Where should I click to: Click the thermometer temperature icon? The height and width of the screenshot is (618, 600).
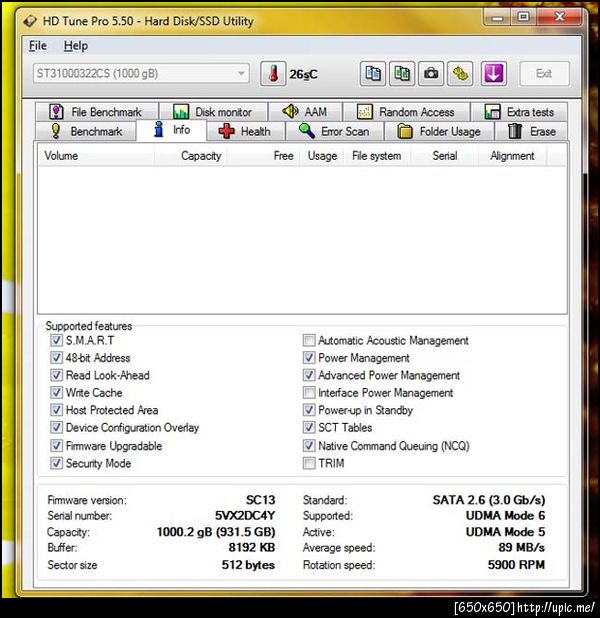point(273,74)
